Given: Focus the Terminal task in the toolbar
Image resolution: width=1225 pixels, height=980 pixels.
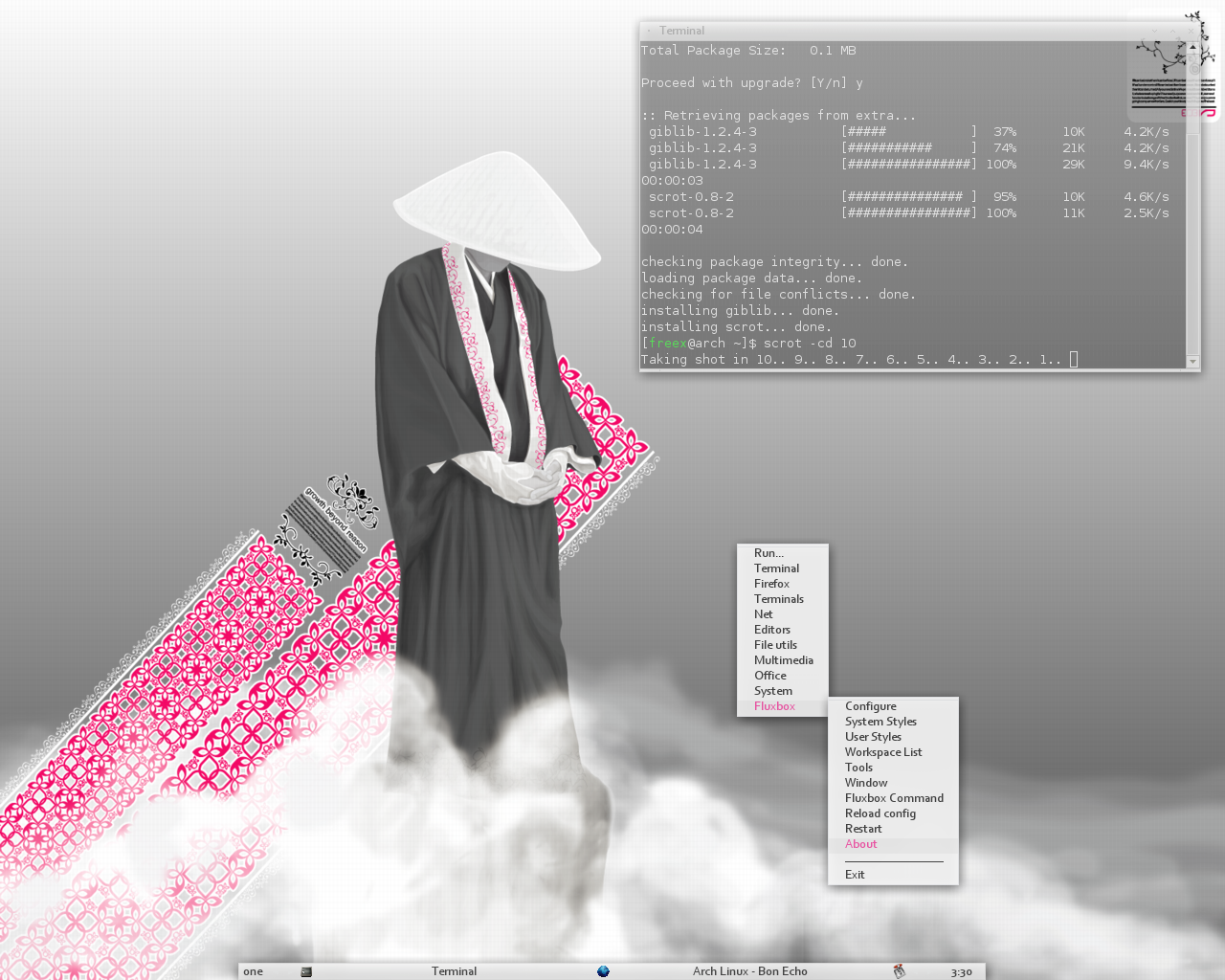Looking at the screenshot, I should [x=454, y=971].
